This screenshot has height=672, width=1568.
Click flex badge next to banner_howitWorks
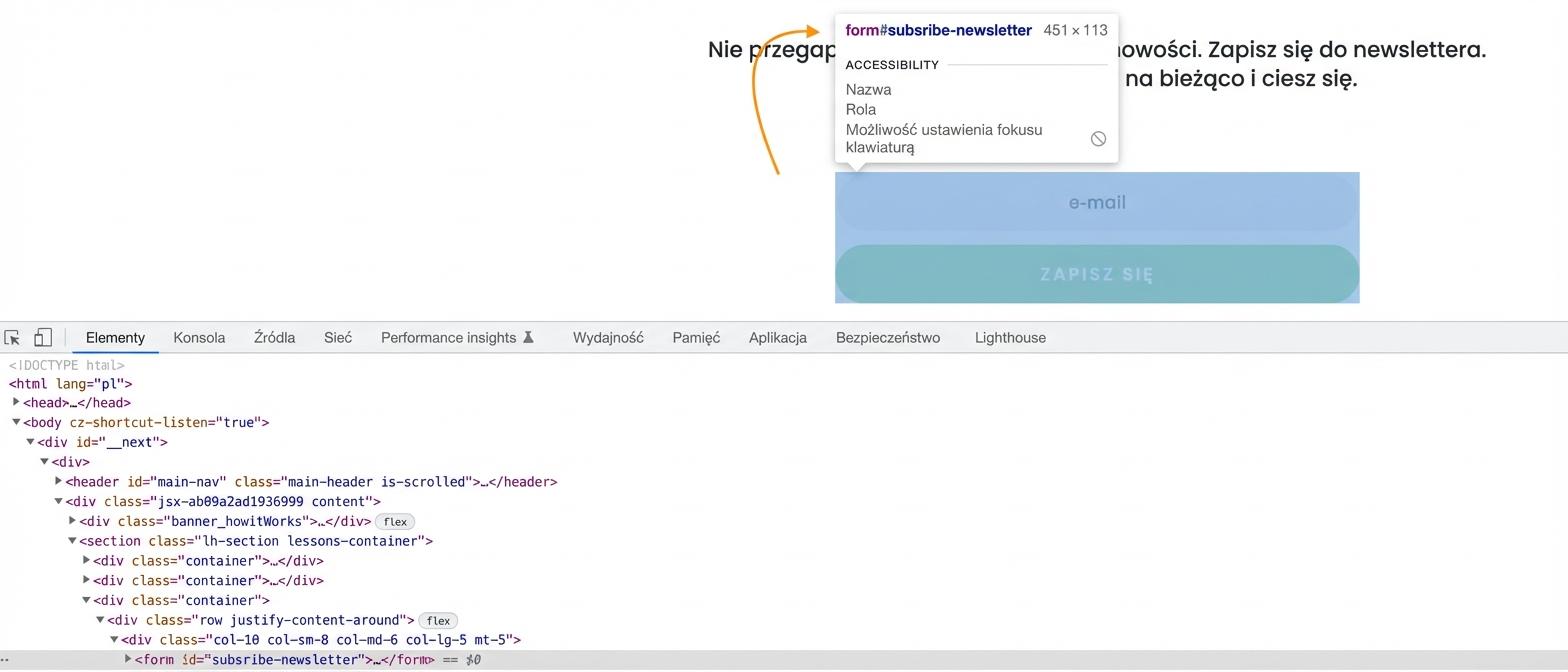click(x=395, y=521)
